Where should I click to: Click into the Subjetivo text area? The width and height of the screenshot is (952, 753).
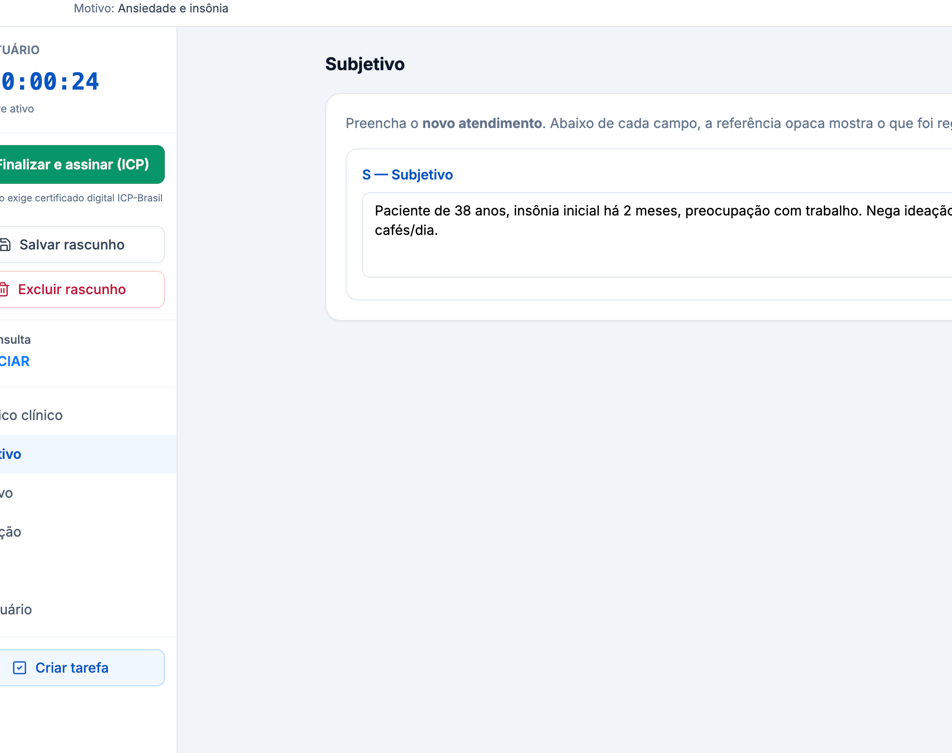click(657, 235)
